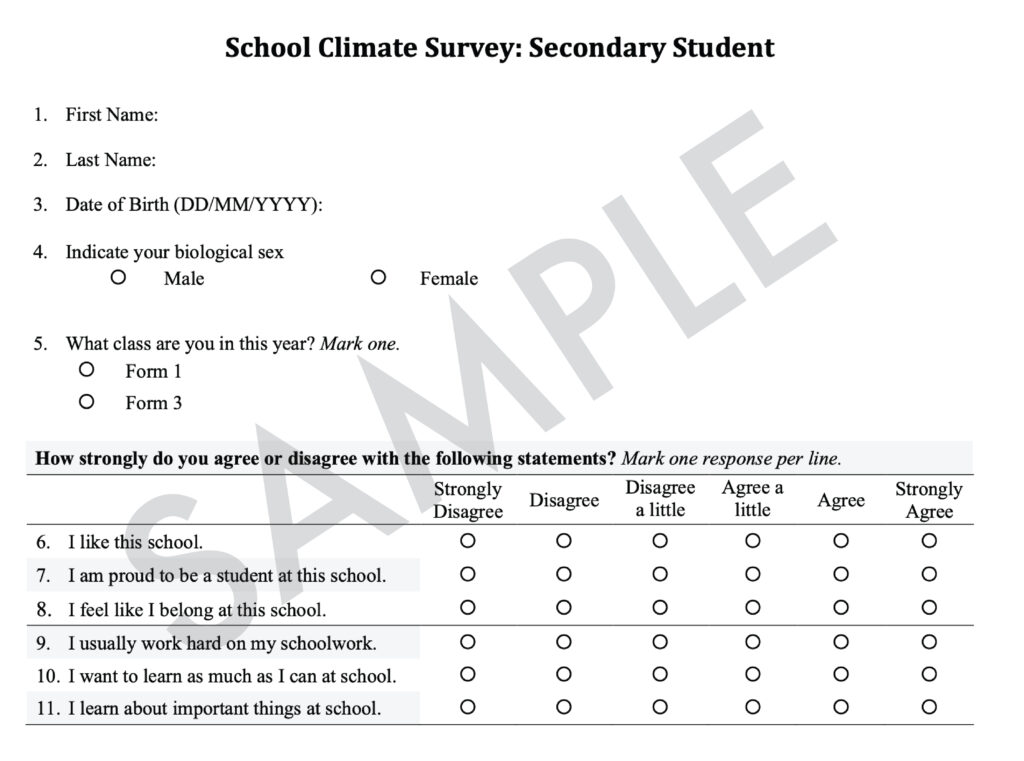Mark Disagree for 'work hard on schoolwork'
Screen dimensions: 1024x761
tap(564, 641)
